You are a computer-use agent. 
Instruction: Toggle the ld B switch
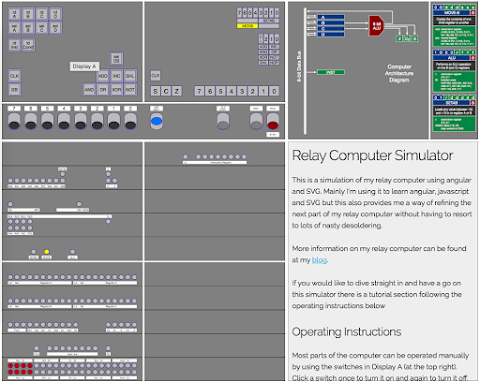[28, 14]
